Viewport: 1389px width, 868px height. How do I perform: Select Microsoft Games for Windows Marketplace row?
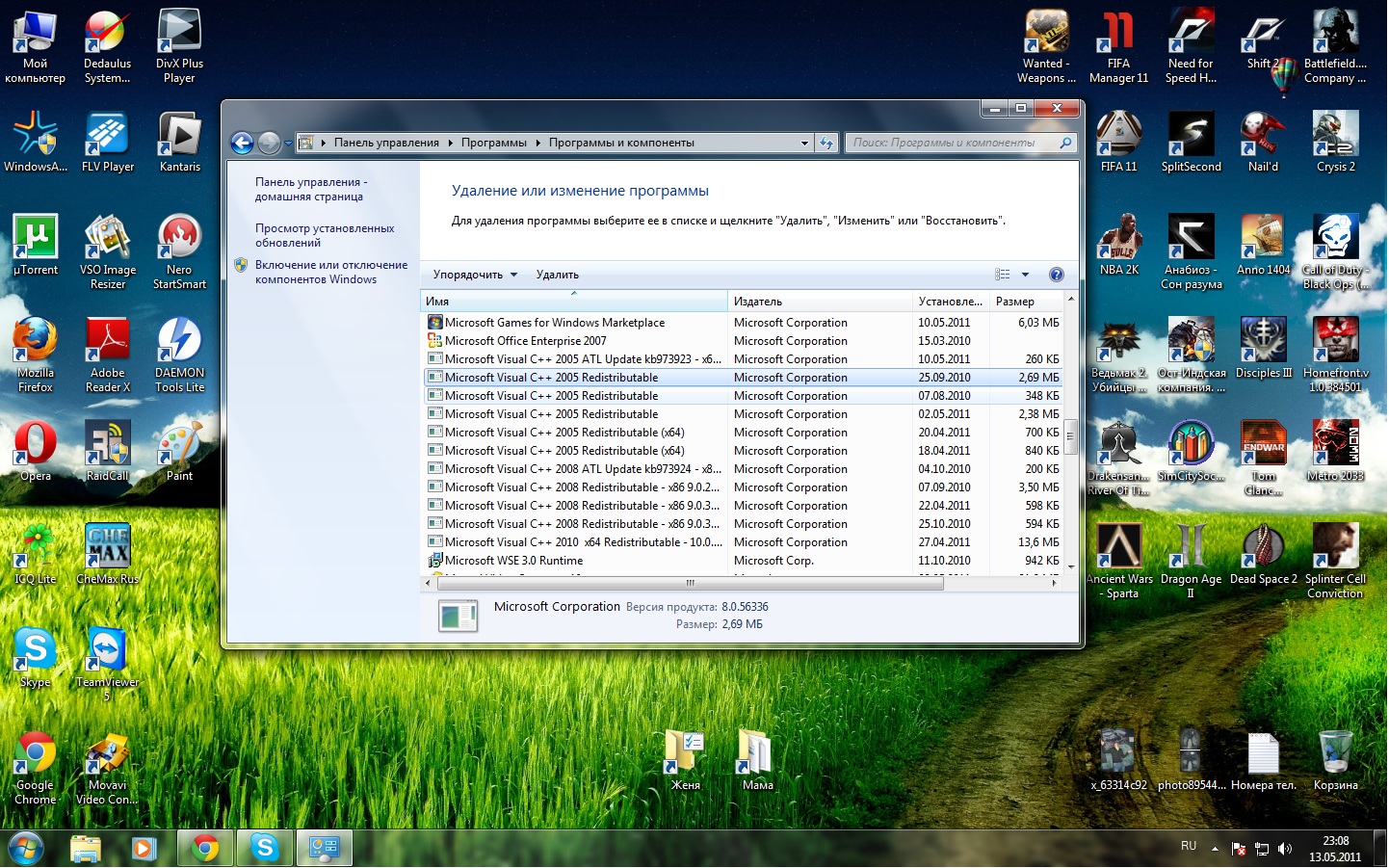[x=743, y=323]
